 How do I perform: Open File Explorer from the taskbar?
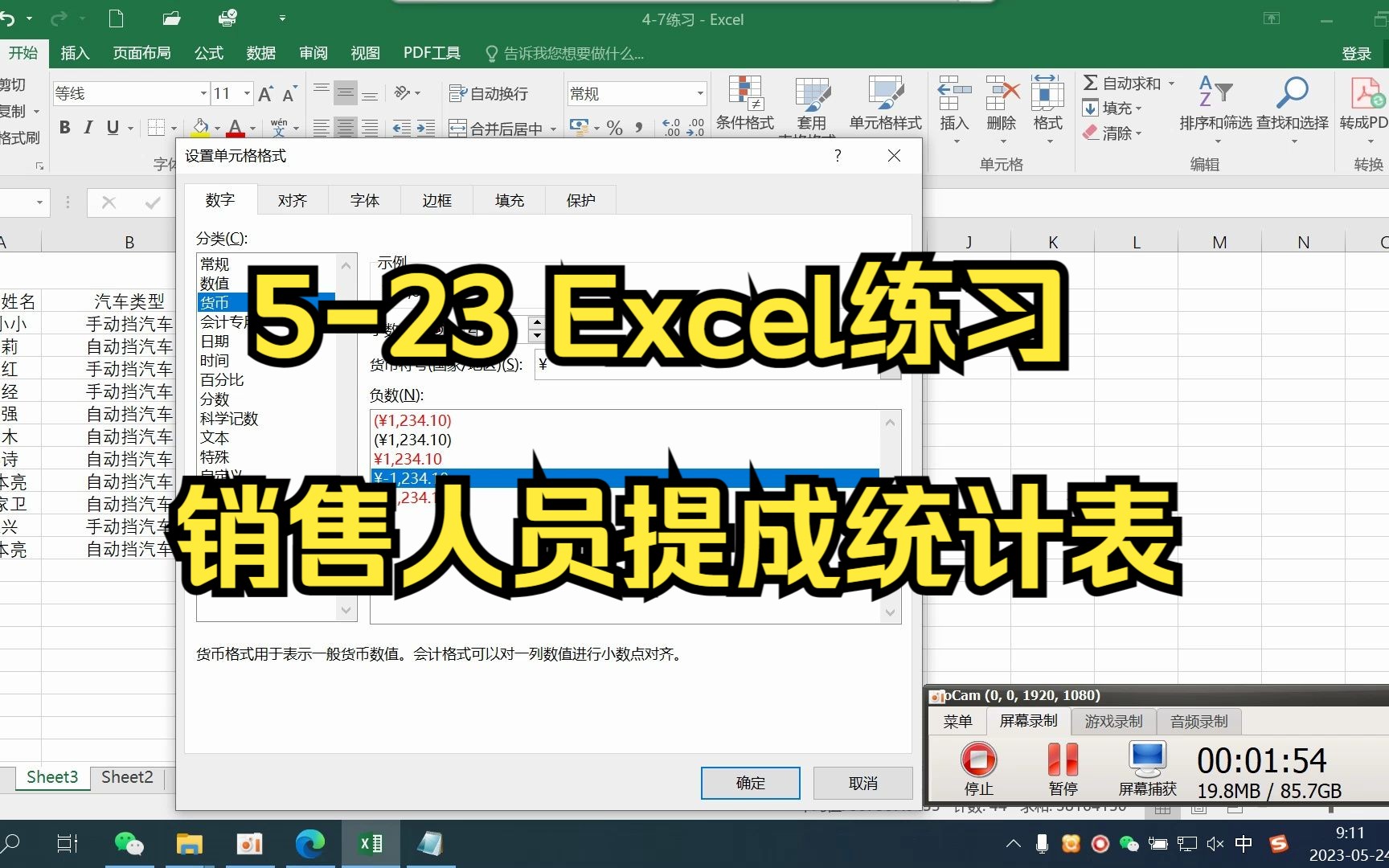pos(189,844)
